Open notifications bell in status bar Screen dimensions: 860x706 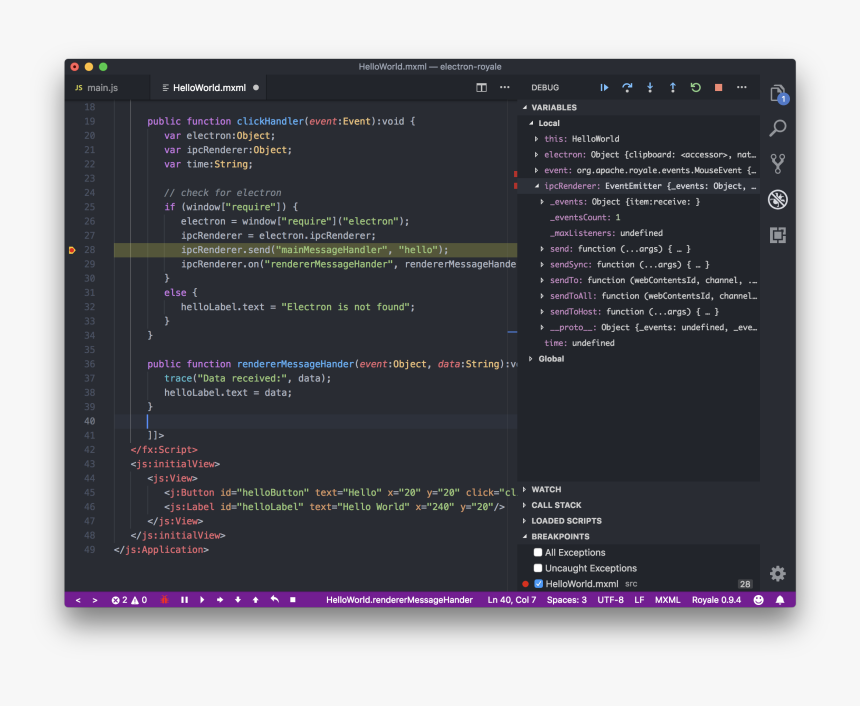[x=780, y=600]
